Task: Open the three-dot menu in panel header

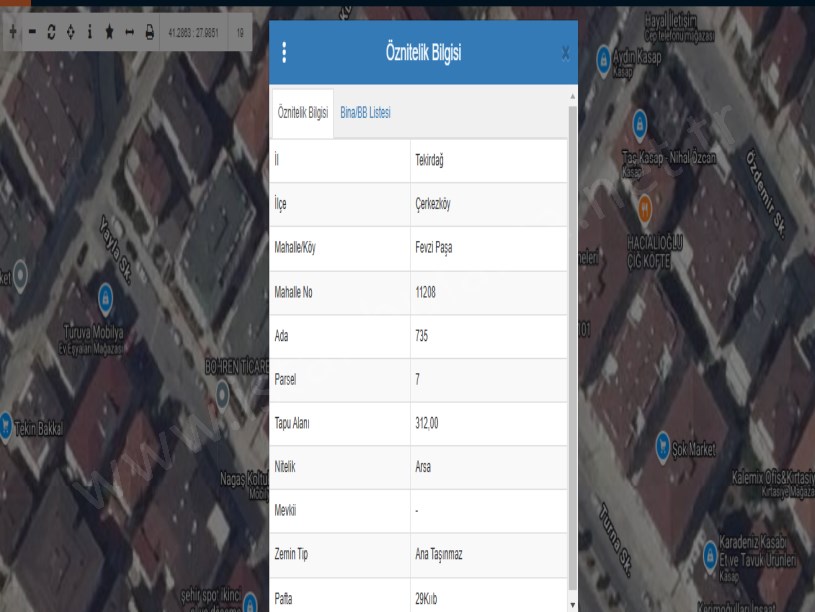Action: coord(285,54)
